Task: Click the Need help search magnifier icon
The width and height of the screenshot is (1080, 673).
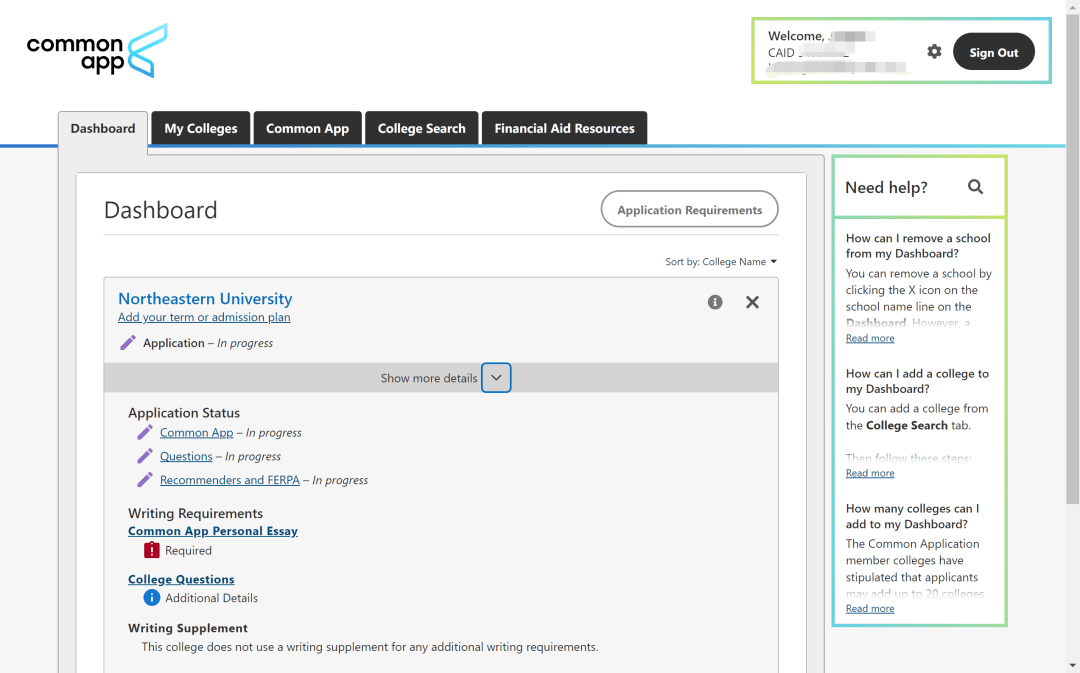Action: coord(975,187)
